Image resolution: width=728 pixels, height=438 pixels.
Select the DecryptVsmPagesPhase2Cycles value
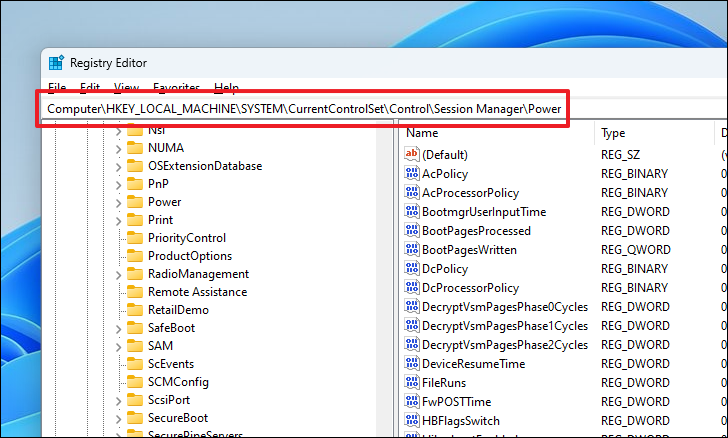tap(505, 345)
